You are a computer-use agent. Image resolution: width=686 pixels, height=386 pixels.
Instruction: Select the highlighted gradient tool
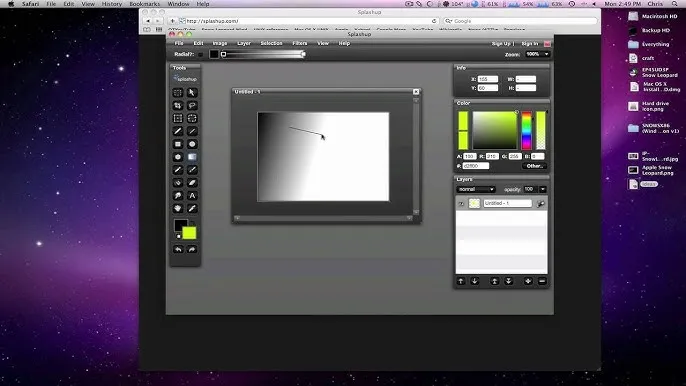click(x=192, y=157)
